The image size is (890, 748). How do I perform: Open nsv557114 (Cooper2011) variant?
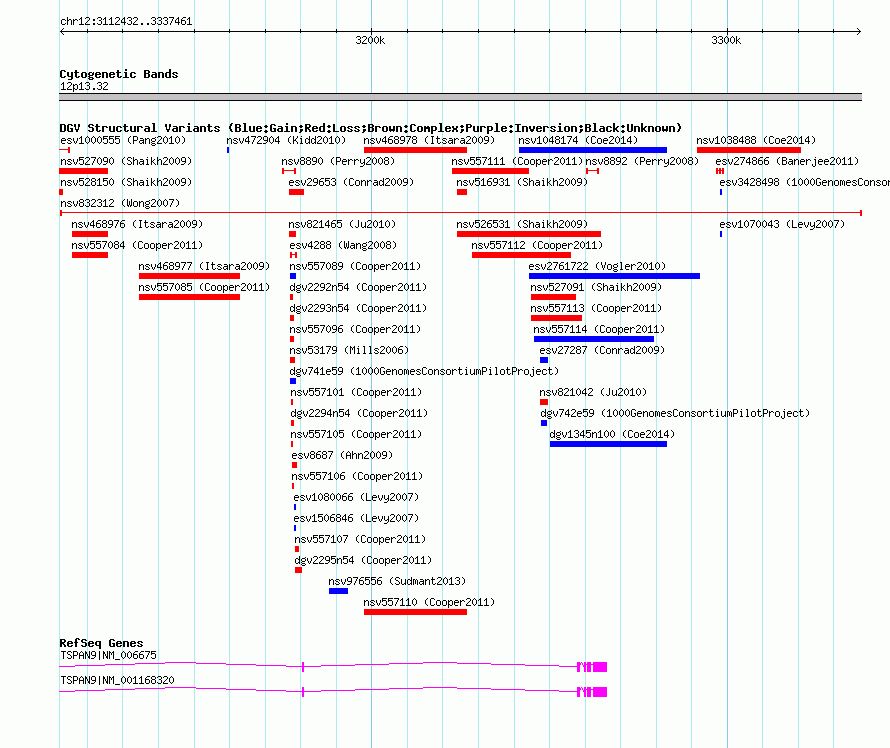click(599, 329)
